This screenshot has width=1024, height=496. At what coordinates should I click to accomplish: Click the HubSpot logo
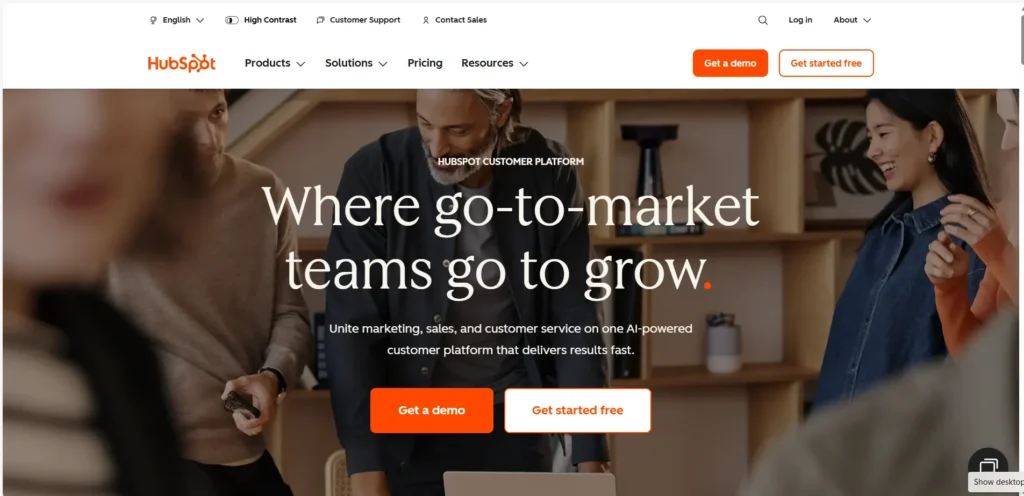point(182,63)
